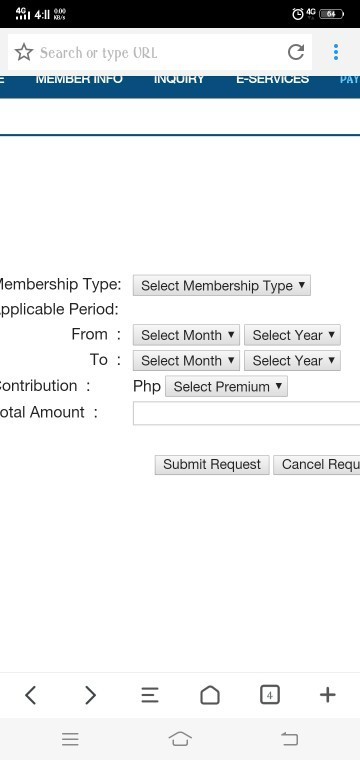This screenshot has width=360, height=760.
Task: Focus the Total Amount text field
Action: coord(247,413)
